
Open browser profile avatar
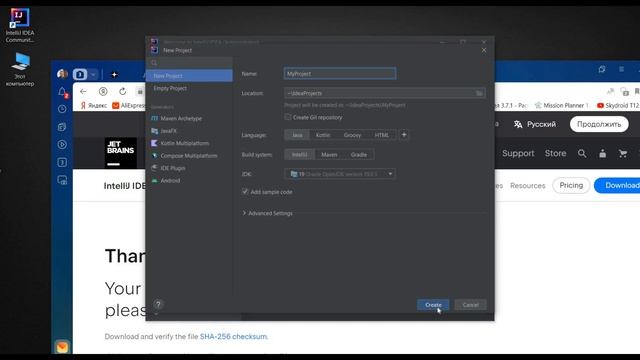[x=62, y=74]
